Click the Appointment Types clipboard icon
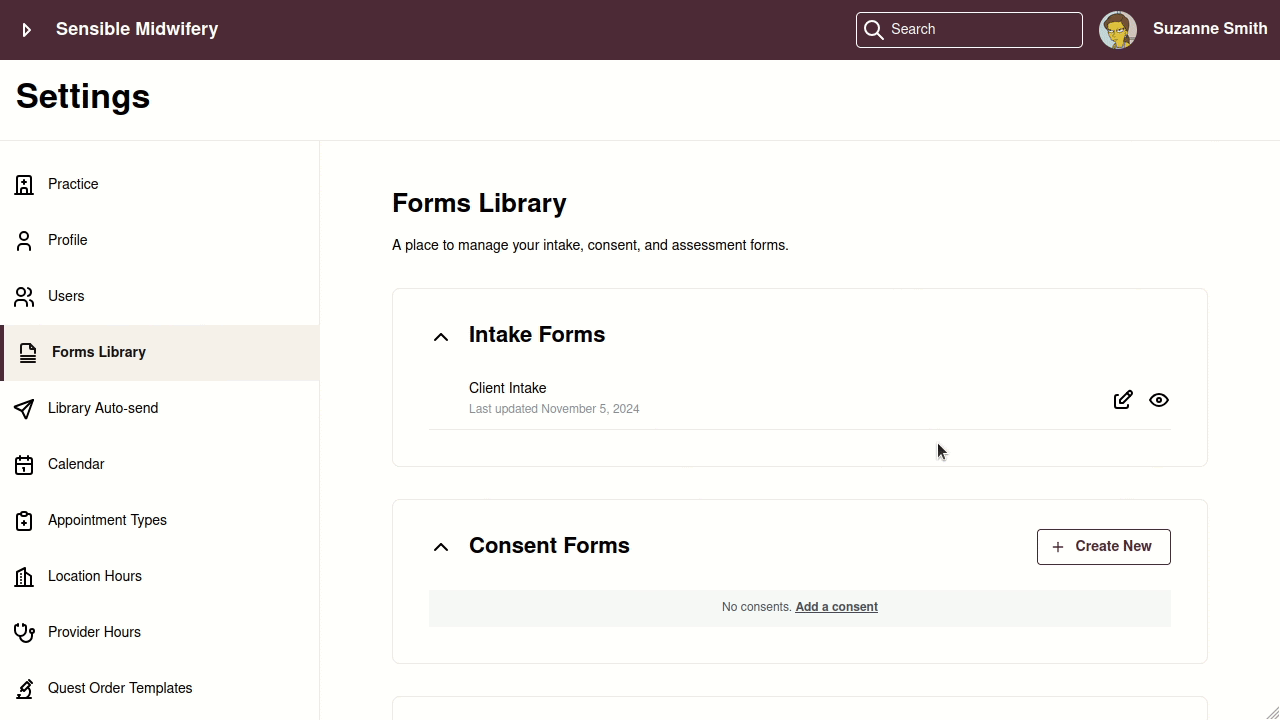The image size is (1280, 720). pyautogui.click(x=24, y=521)
